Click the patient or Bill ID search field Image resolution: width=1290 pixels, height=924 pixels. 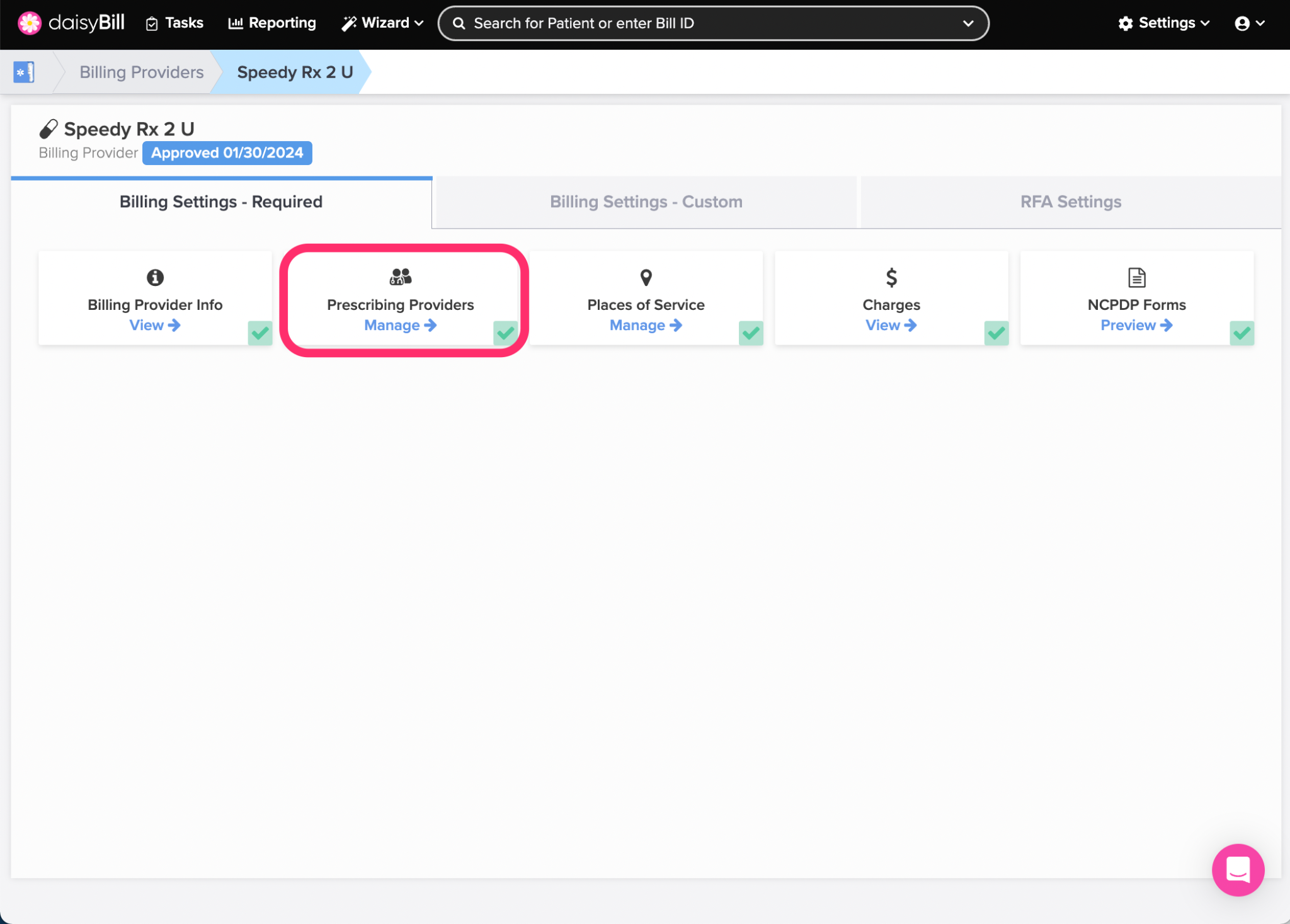pyautogui.click(x=712, y=23)
